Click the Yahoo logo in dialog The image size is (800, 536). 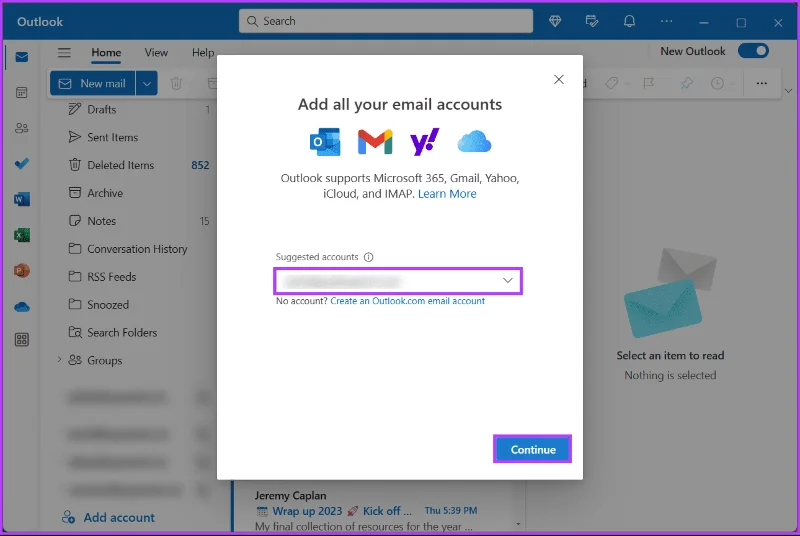424,142
